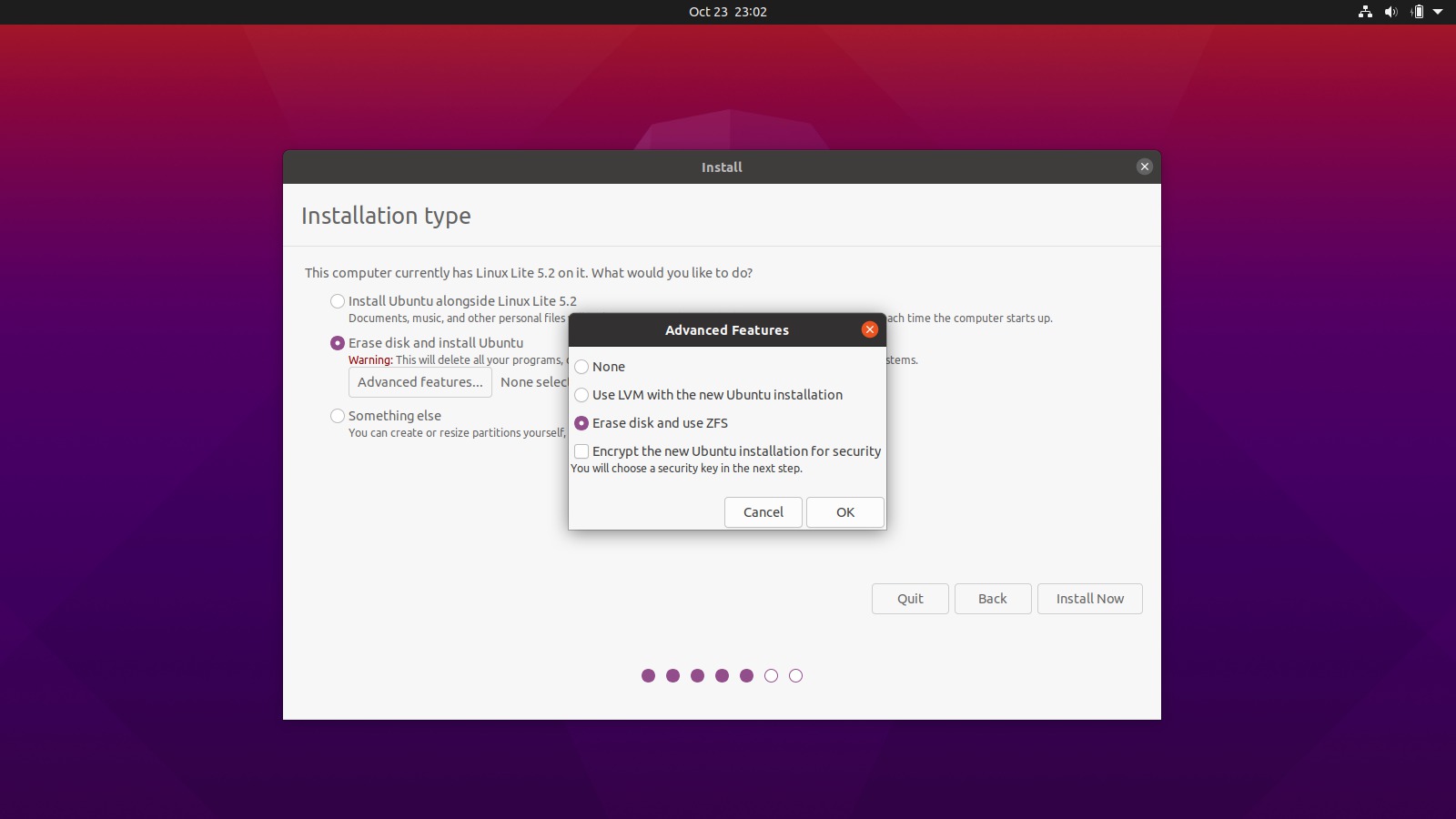
Task: Click Cancel in Advanced Features dialog
Action: pyautogui.click(x=763, y=512)
